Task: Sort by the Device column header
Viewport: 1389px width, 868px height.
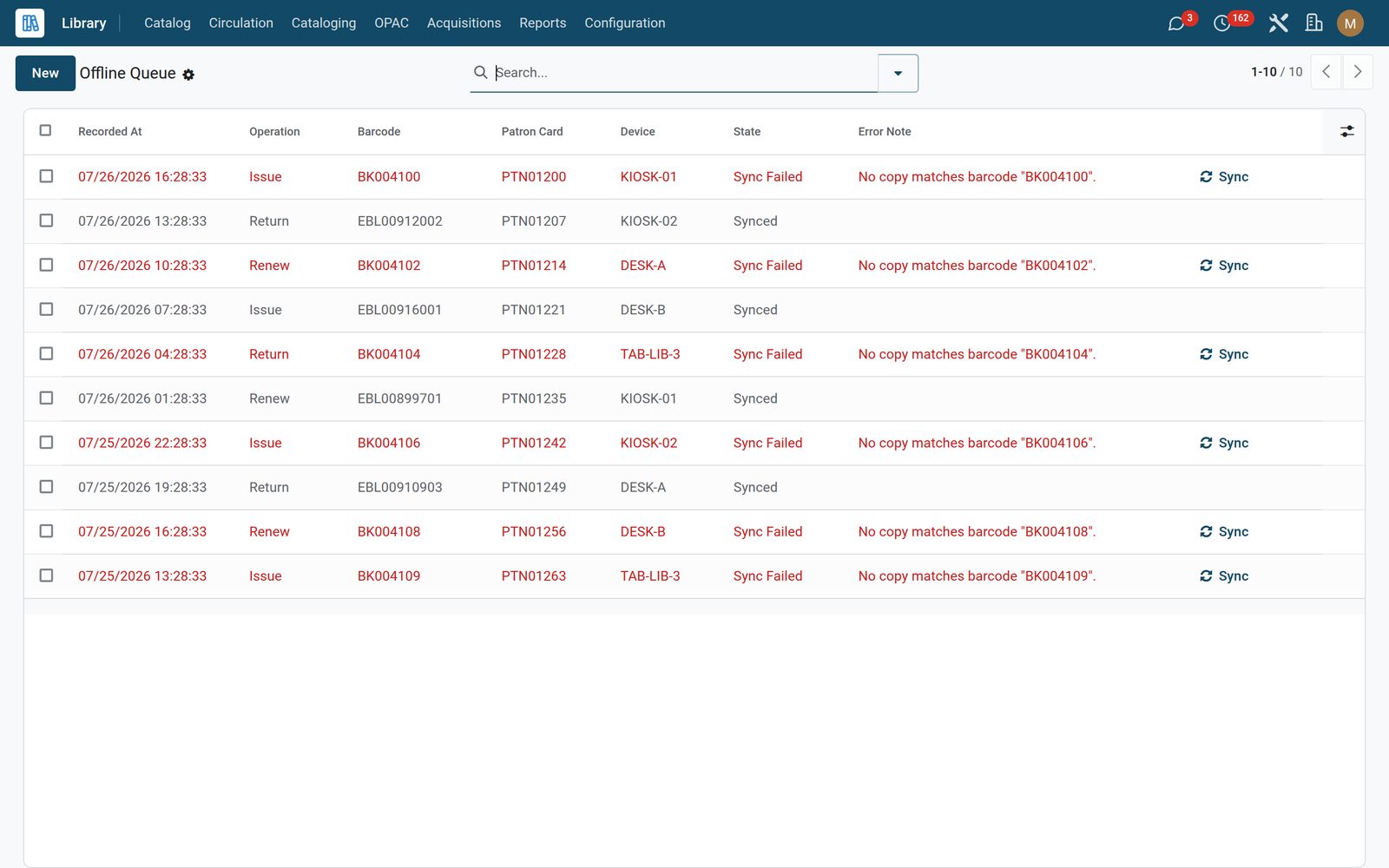Action: pos(637,132)
